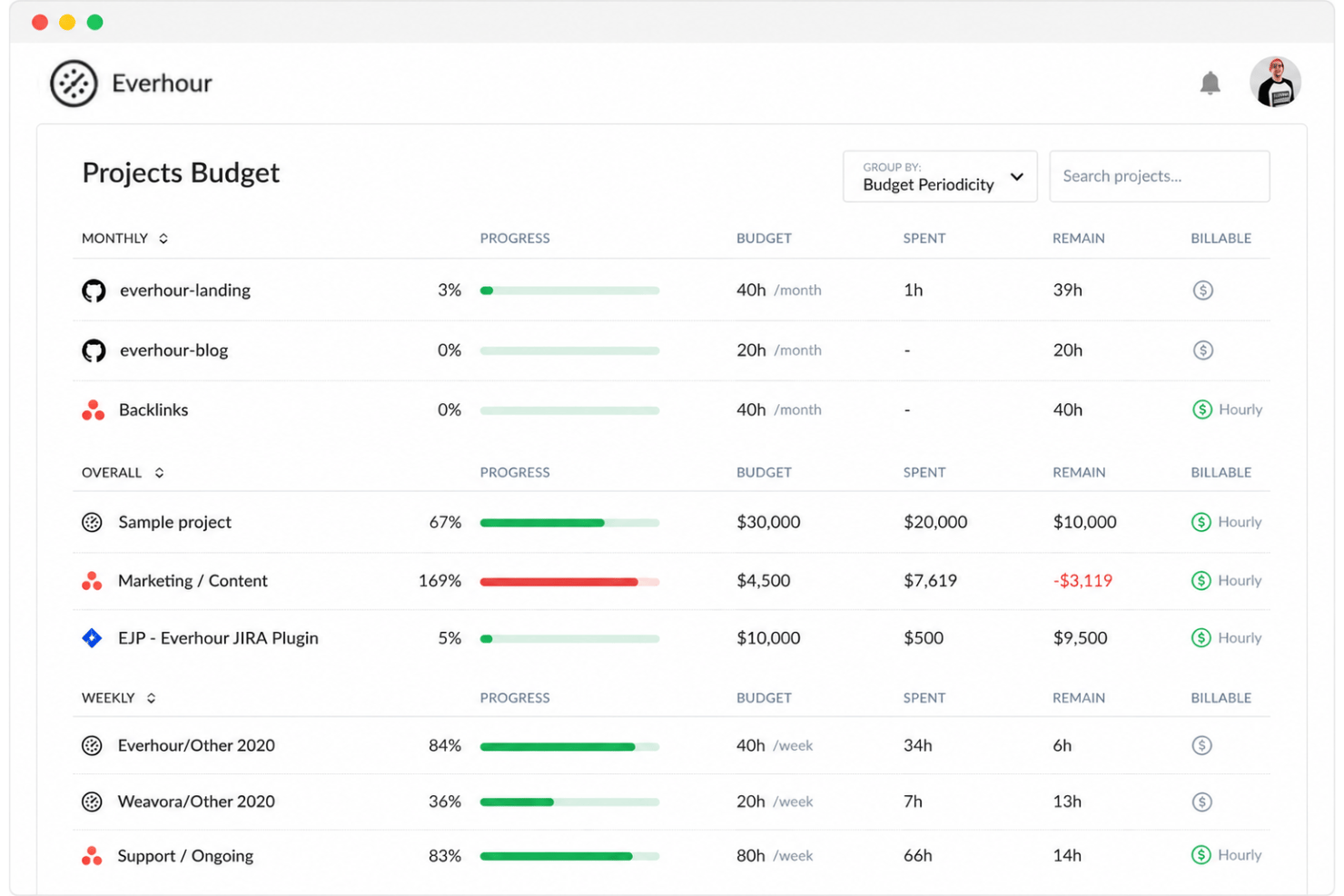The image size is (1344, 896).
Task: Open Everhour/Other 2020 project
Action: [196, 745]
